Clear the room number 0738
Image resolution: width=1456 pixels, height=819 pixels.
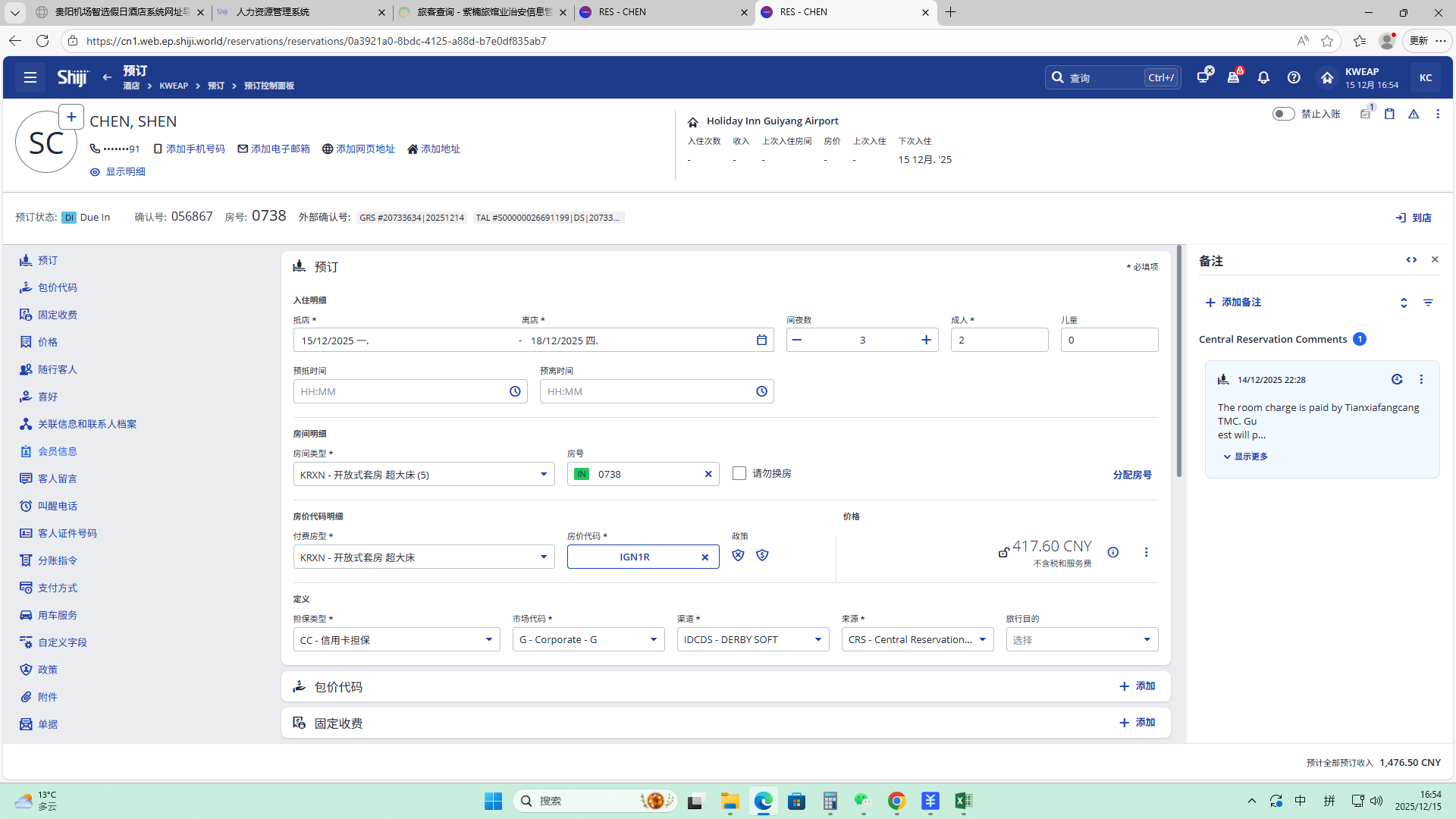(708, 474)
